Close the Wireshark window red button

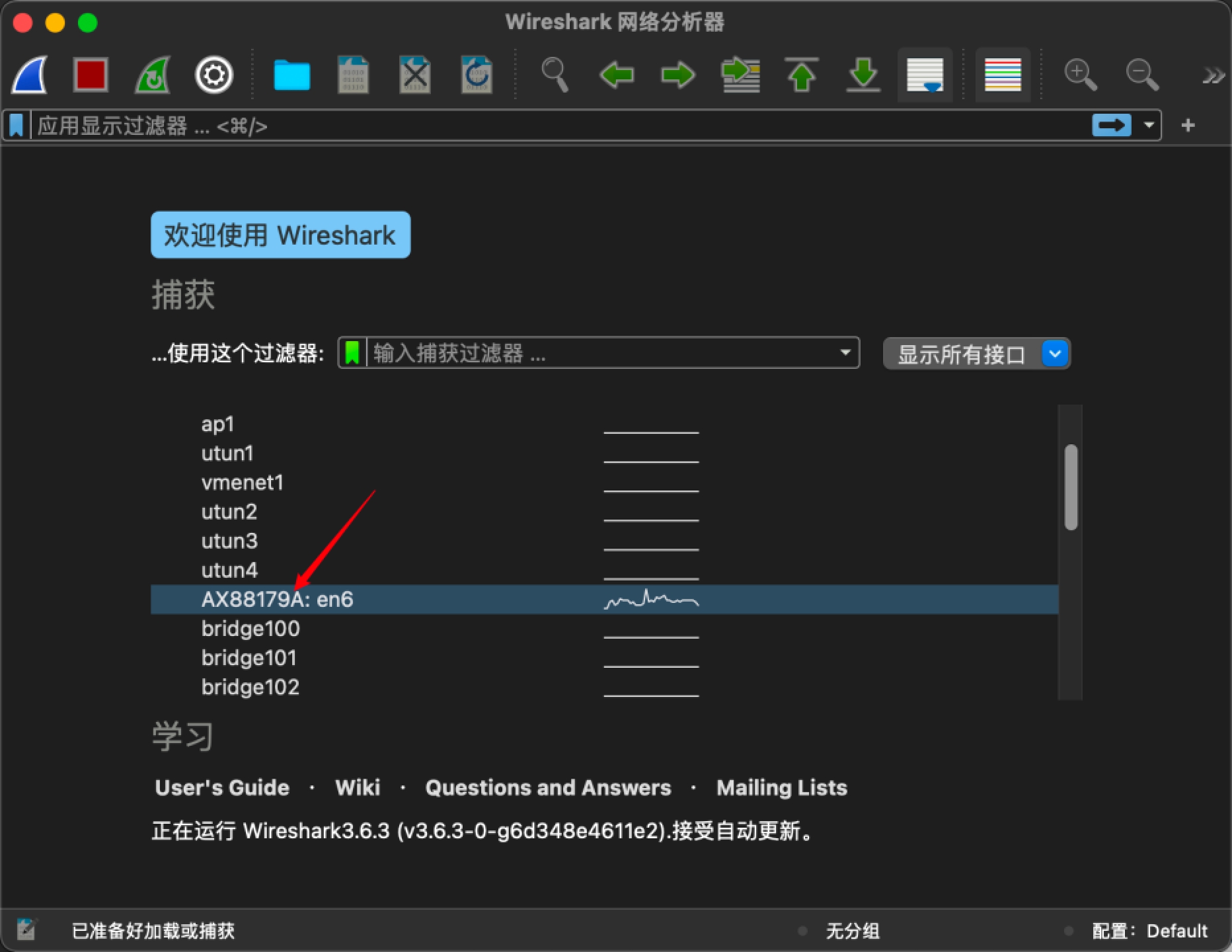coord(22,23)
